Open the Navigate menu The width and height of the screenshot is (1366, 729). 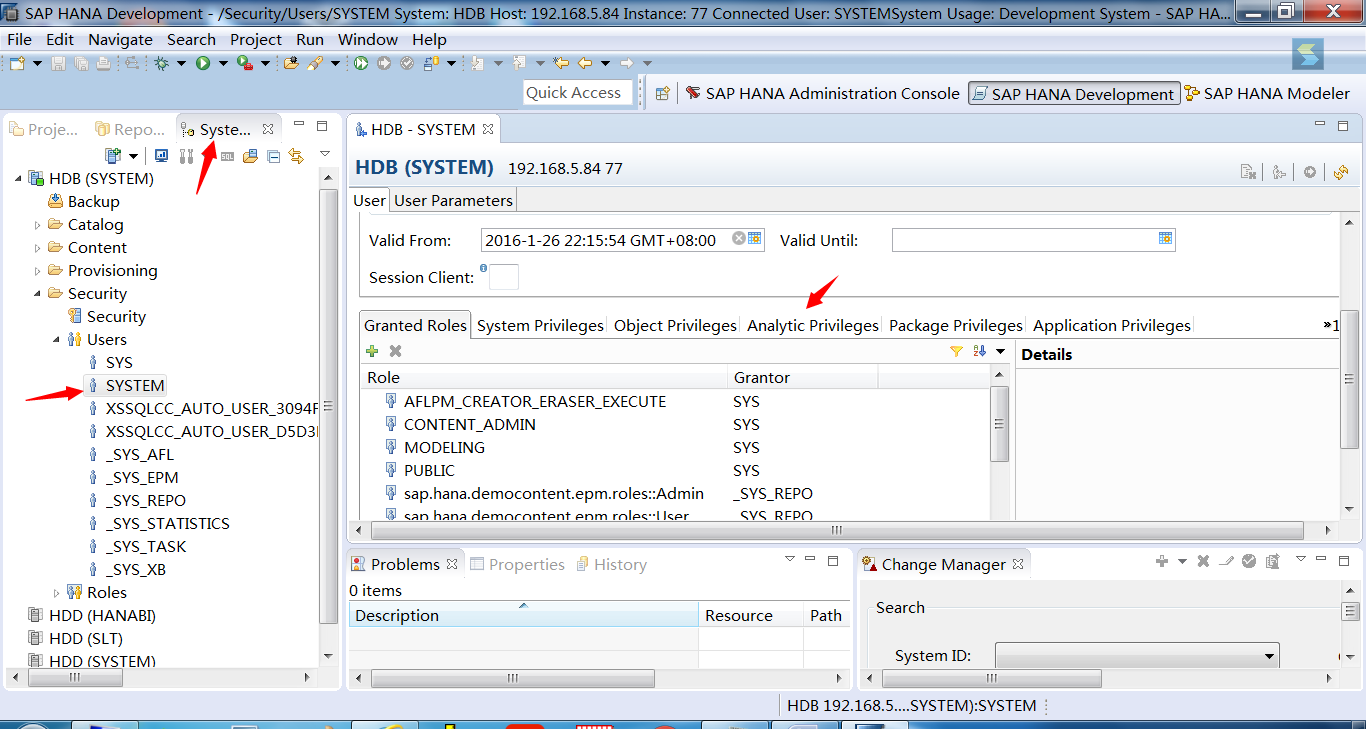click(120, 39)
